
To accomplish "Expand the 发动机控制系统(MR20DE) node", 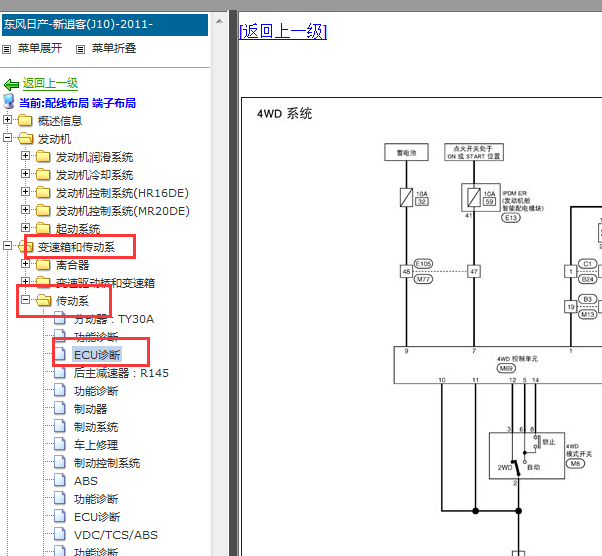I will pos(25,210).
